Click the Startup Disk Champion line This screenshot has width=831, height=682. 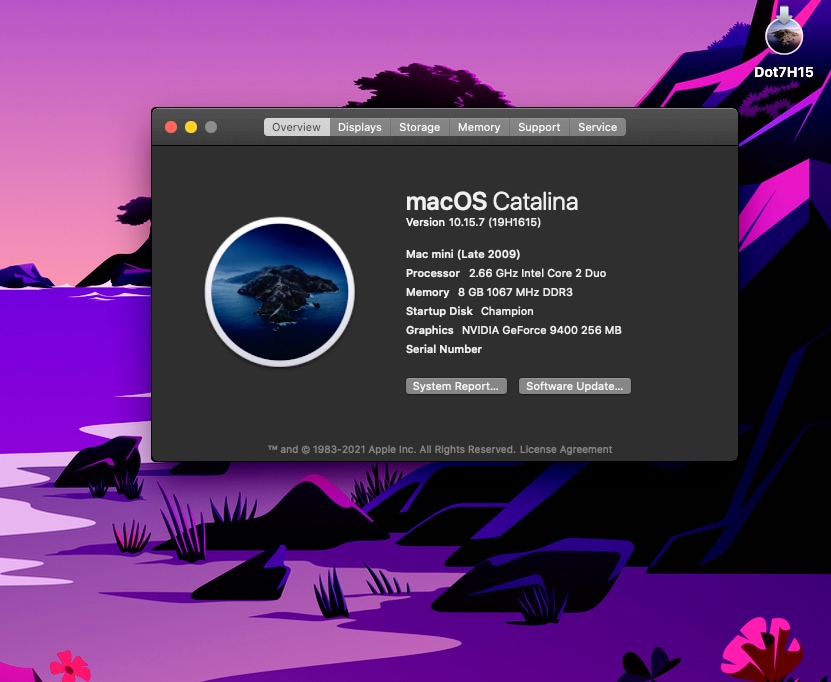[x=470, y=311]
